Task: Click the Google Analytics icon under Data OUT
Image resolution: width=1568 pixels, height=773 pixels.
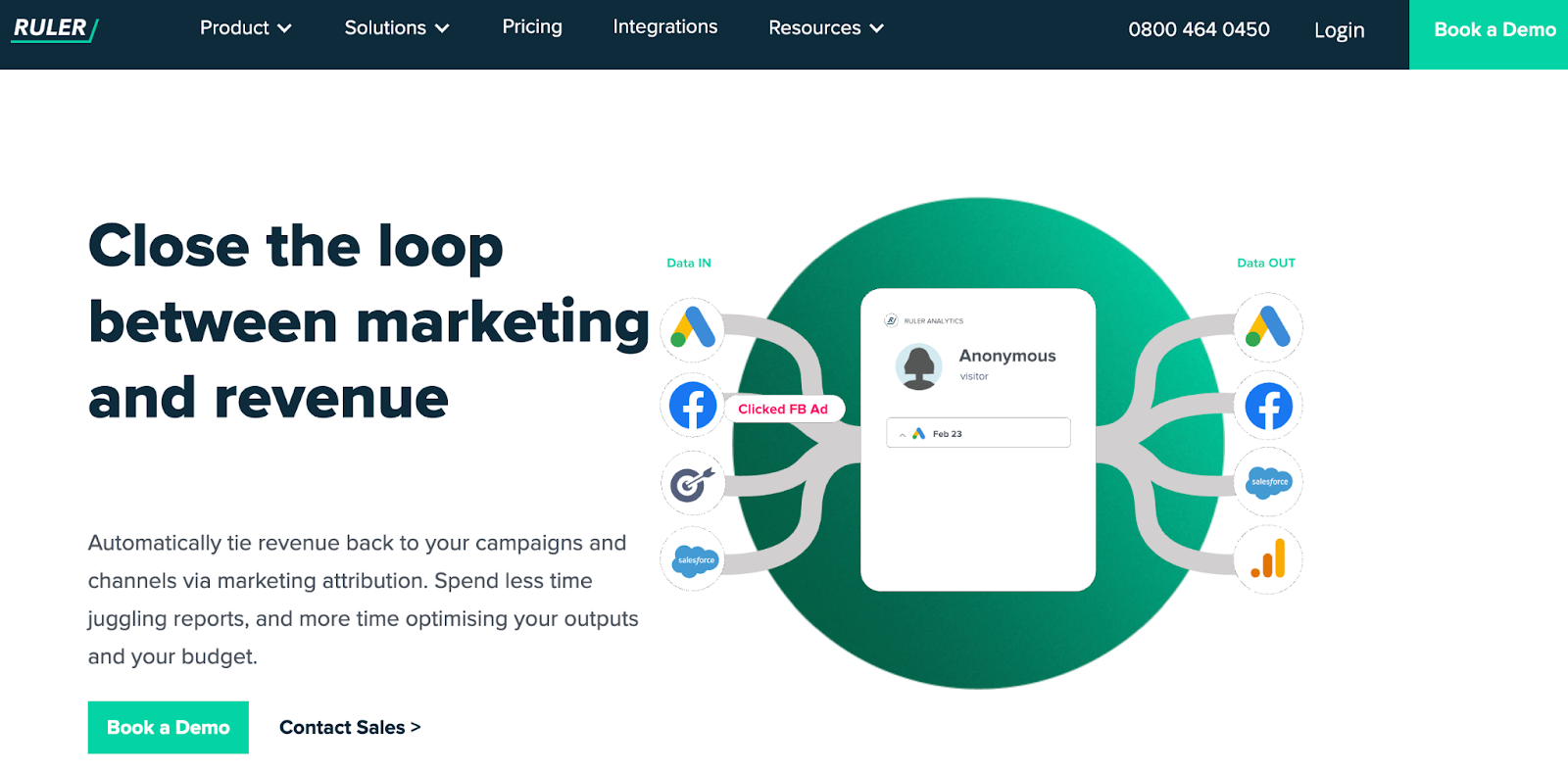Action: coord(1268,559)
